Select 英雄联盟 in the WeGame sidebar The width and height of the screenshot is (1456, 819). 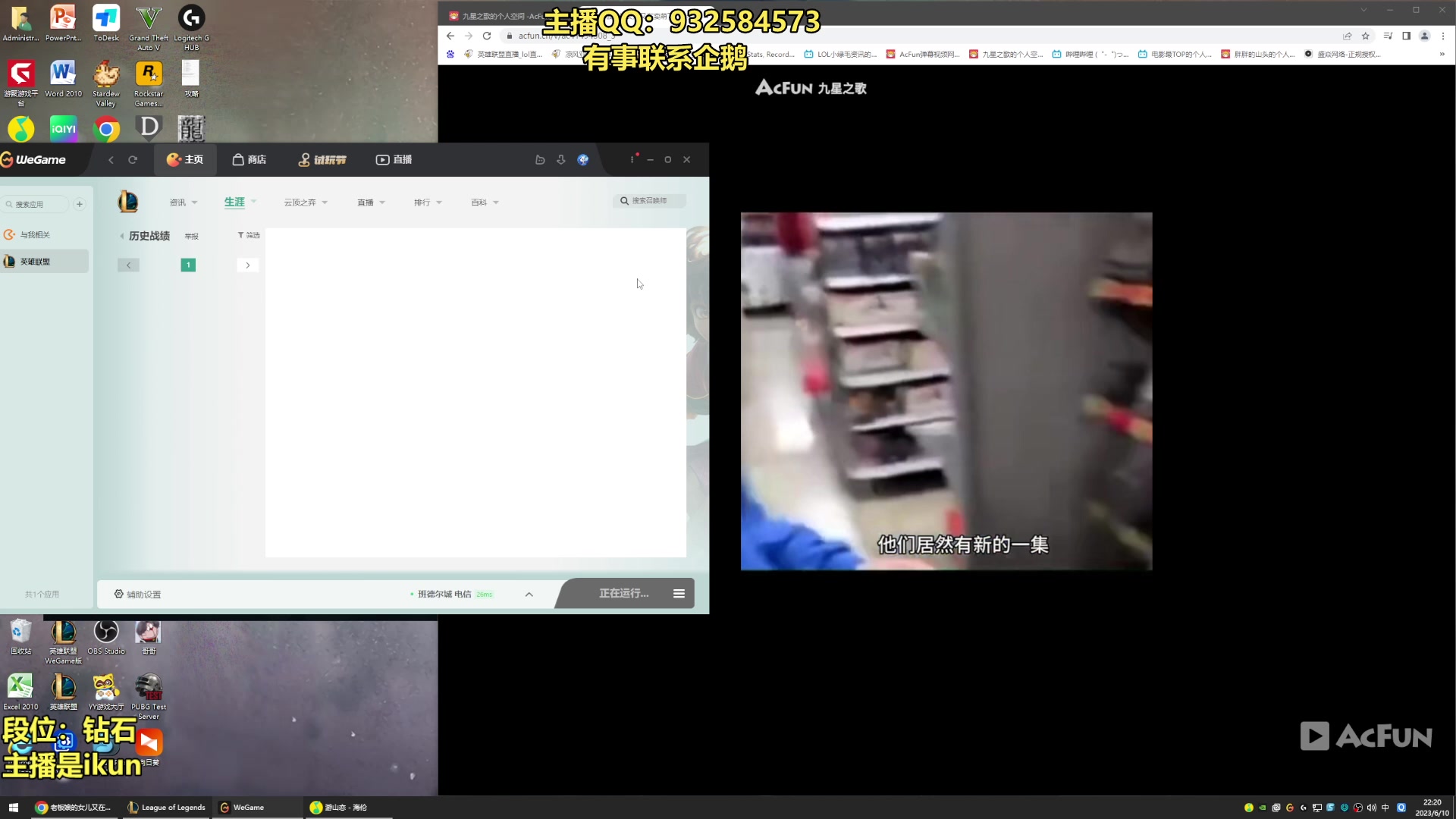tap(44, 262)
